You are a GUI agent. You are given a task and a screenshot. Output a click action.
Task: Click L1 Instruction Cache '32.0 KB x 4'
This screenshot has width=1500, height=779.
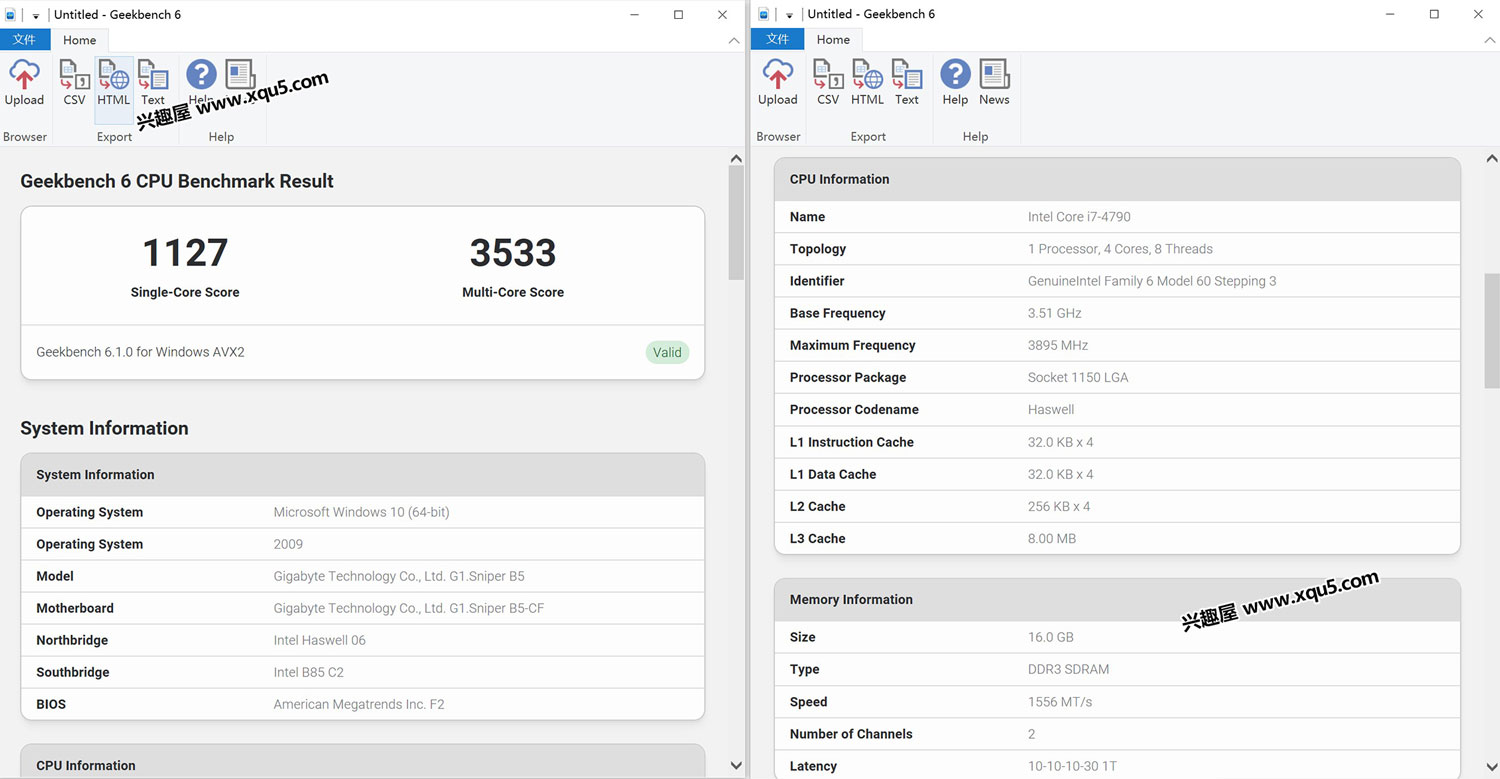[x=1060, y=442]
